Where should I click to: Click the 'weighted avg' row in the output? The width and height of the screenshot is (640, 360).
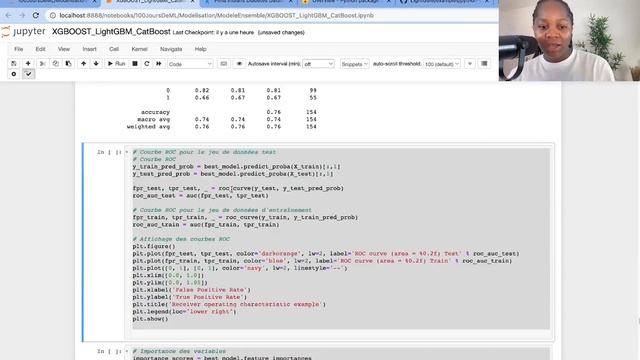pos(222,127)
